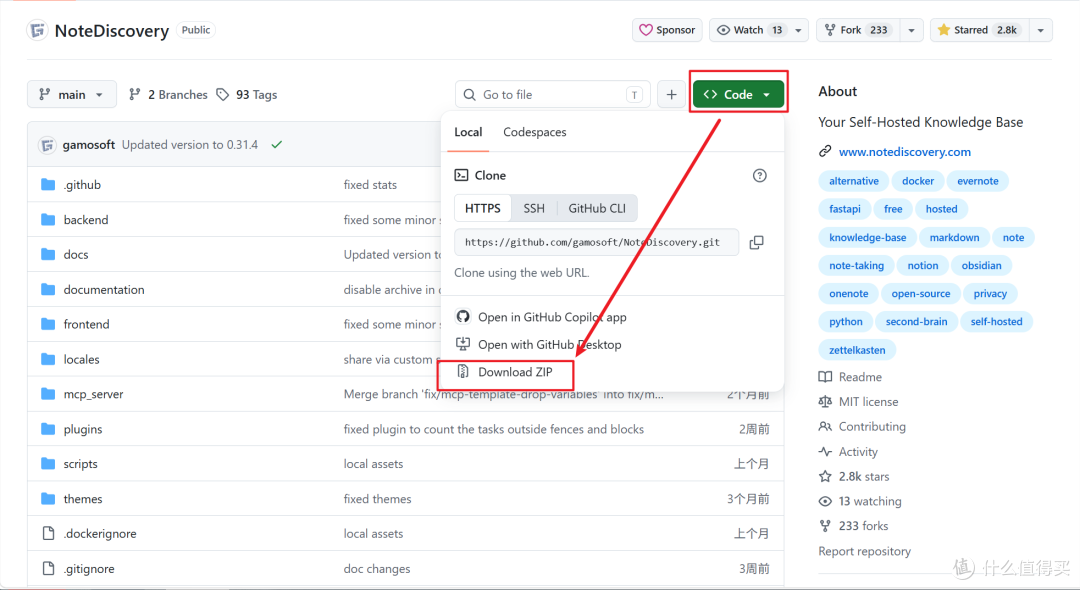Viewport: 1080px width, 590px height.
Task: Open the .github folder icon
Action: (x=48, y=185)
